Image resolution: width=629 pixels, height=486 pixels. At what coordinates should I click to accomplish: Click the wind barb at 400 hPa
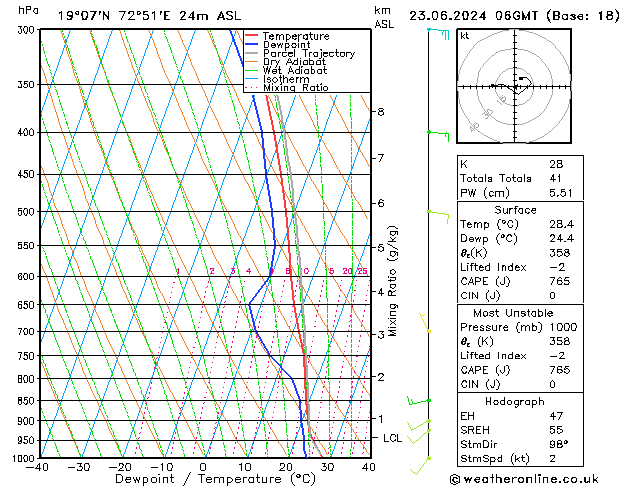(x=438, y=132)
